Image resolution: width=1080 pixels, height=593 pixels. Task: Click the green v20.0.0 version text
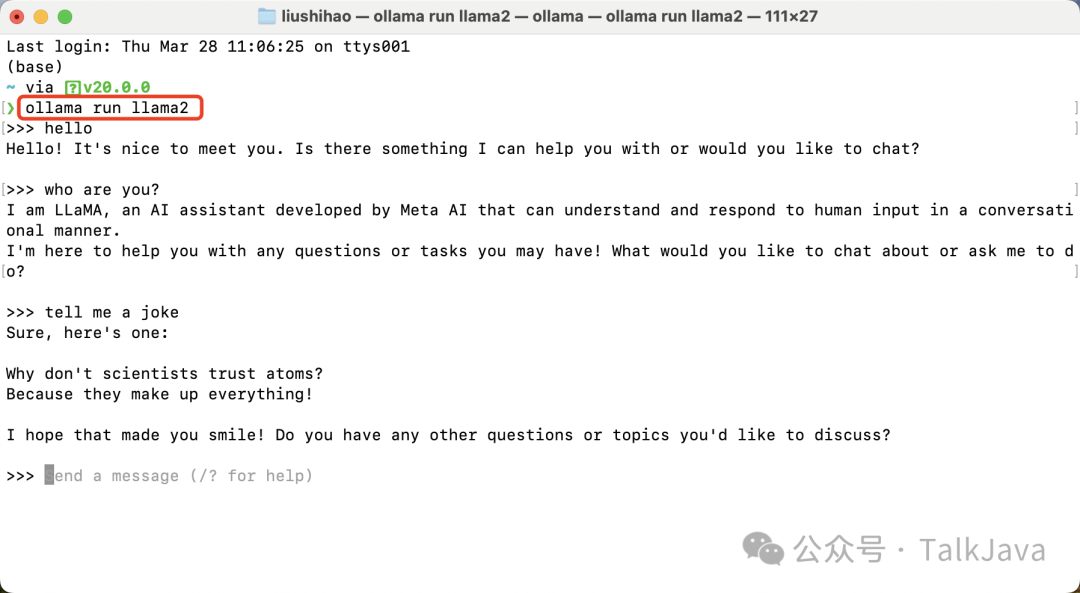pyautogui.click(x=116, y=88)
